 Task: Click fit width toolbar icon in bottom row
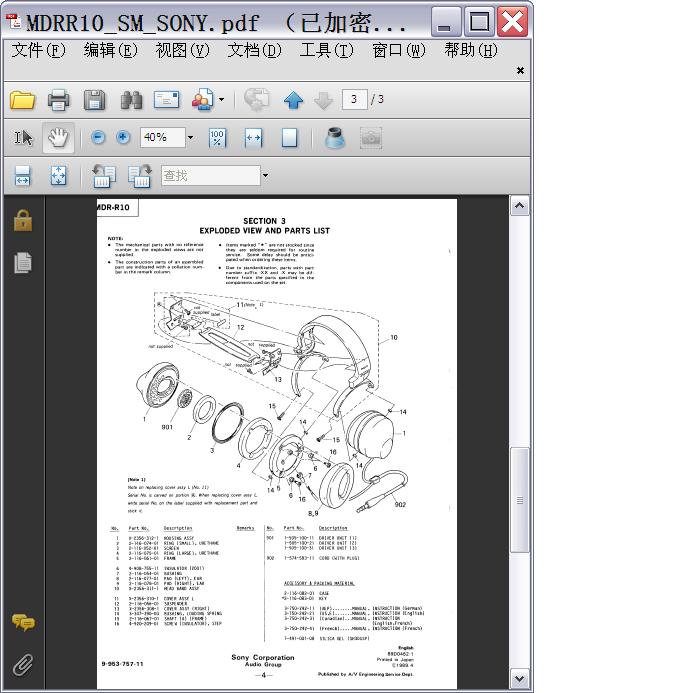point(23,176)
